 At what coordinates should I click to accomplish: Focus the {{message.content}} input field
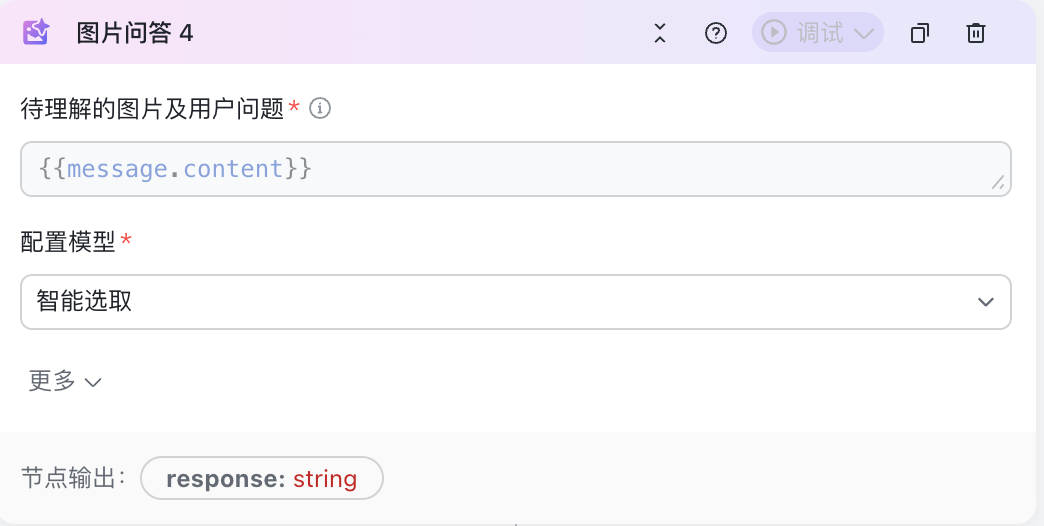tap(516, 169)
